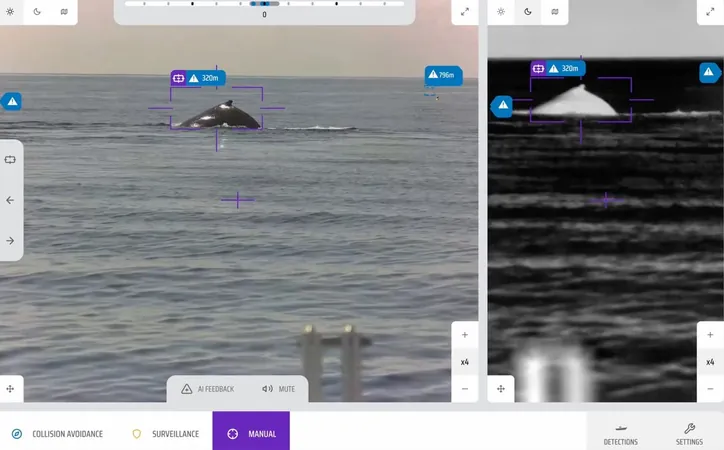This screenshot has width=724, height=450.
Task: Click the target lock icon in left sidebar
Action: (x=10, y=160)
